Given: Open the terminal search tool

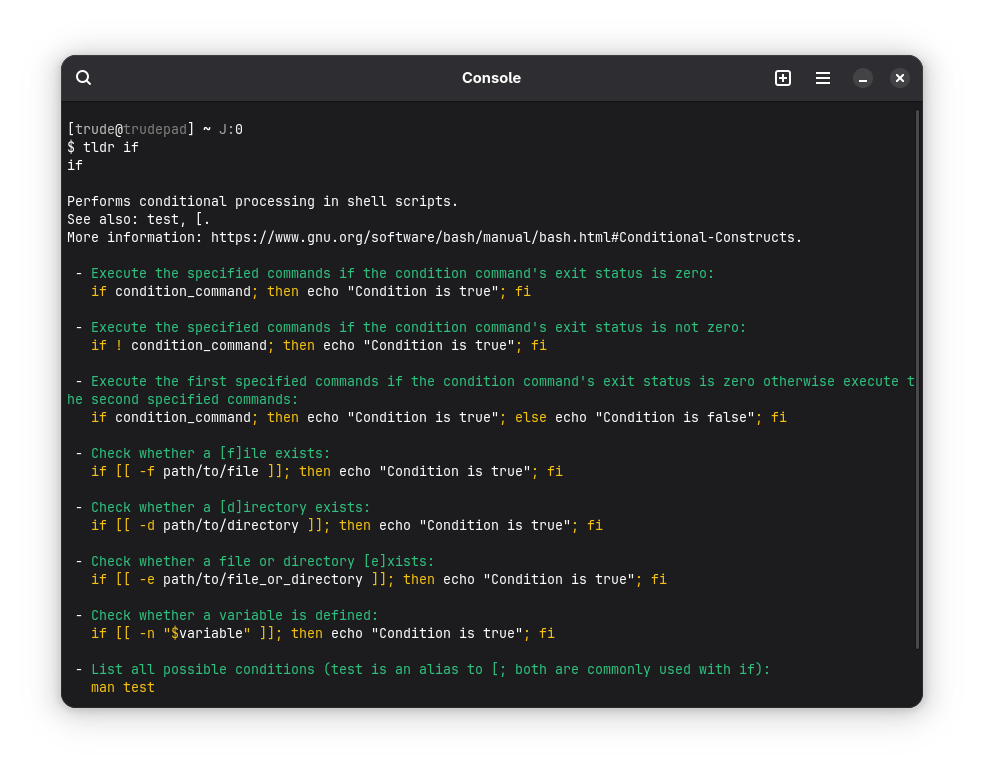Looking at the screenshot, I should (84, 78).
